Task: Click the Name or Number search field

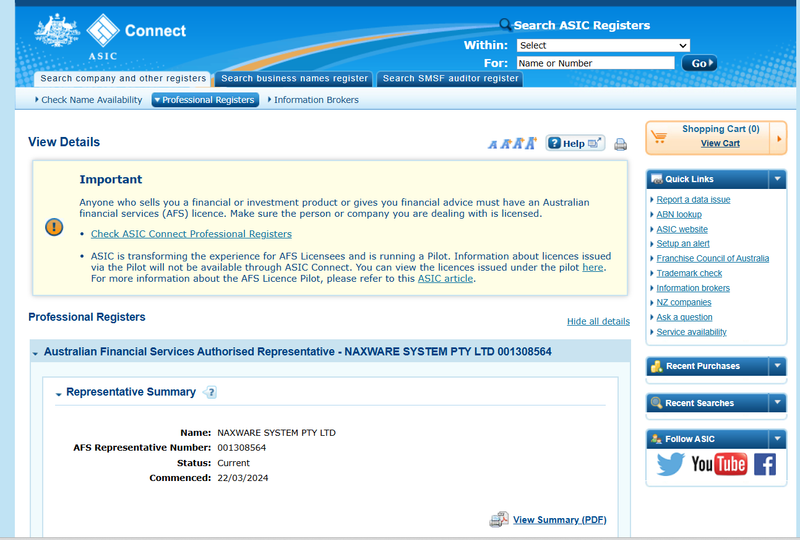Action: tap(595, 63)
